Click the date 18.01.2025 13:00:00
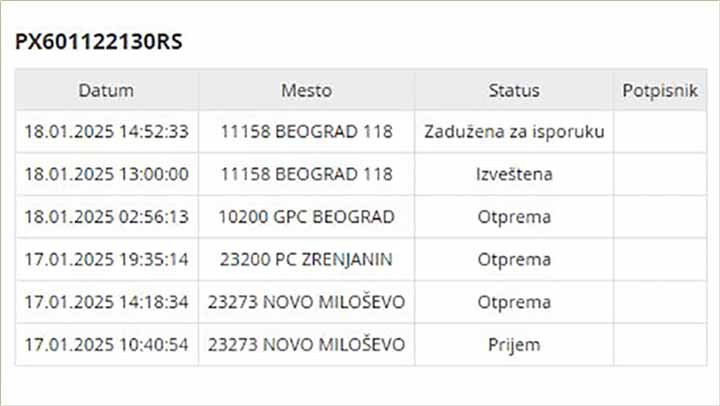Viewport: 720px width, 406px height. [x=106, y=174]
